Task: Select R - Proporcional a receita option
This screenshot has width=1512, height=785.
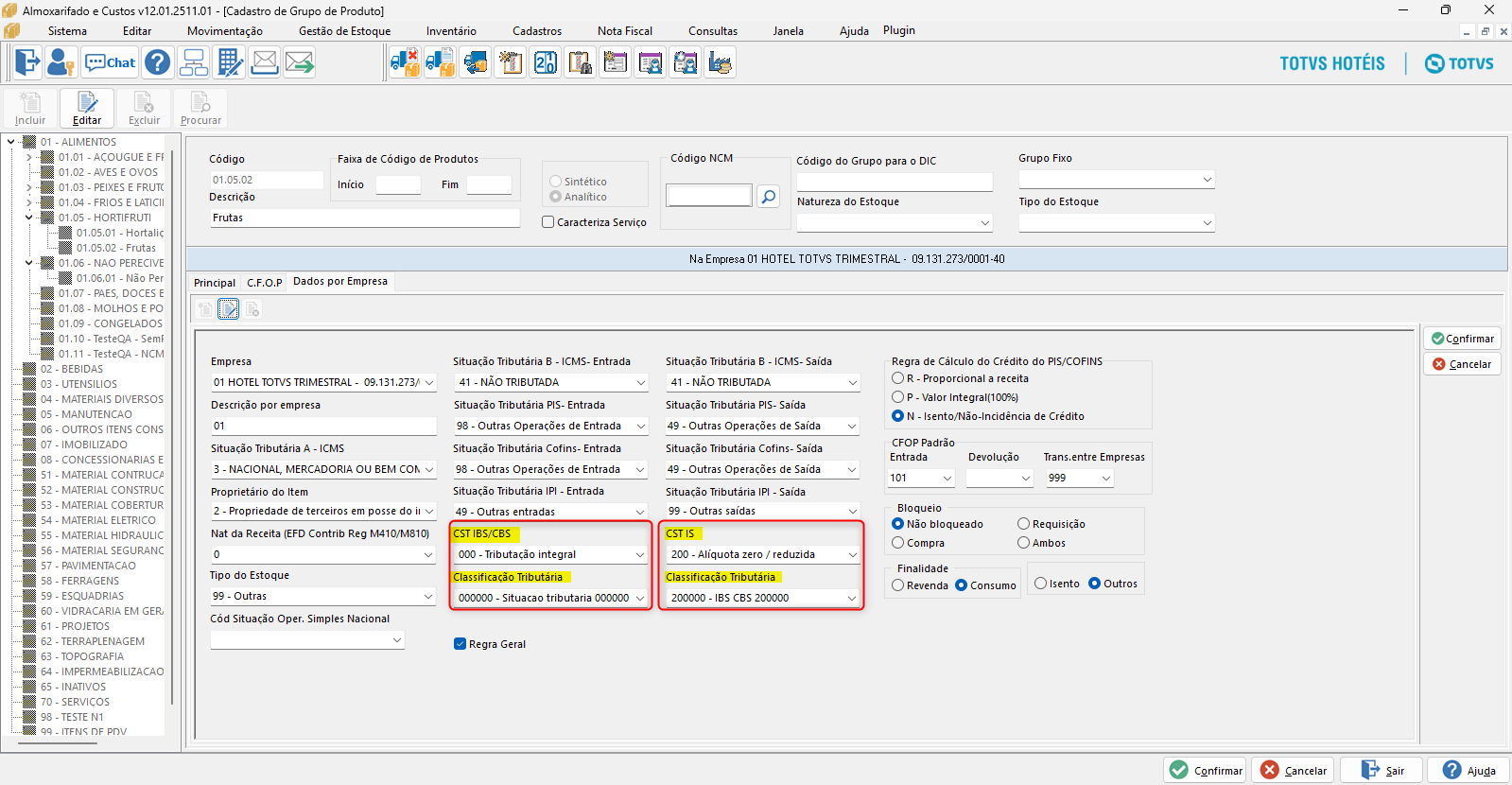Action: [897, 378]
